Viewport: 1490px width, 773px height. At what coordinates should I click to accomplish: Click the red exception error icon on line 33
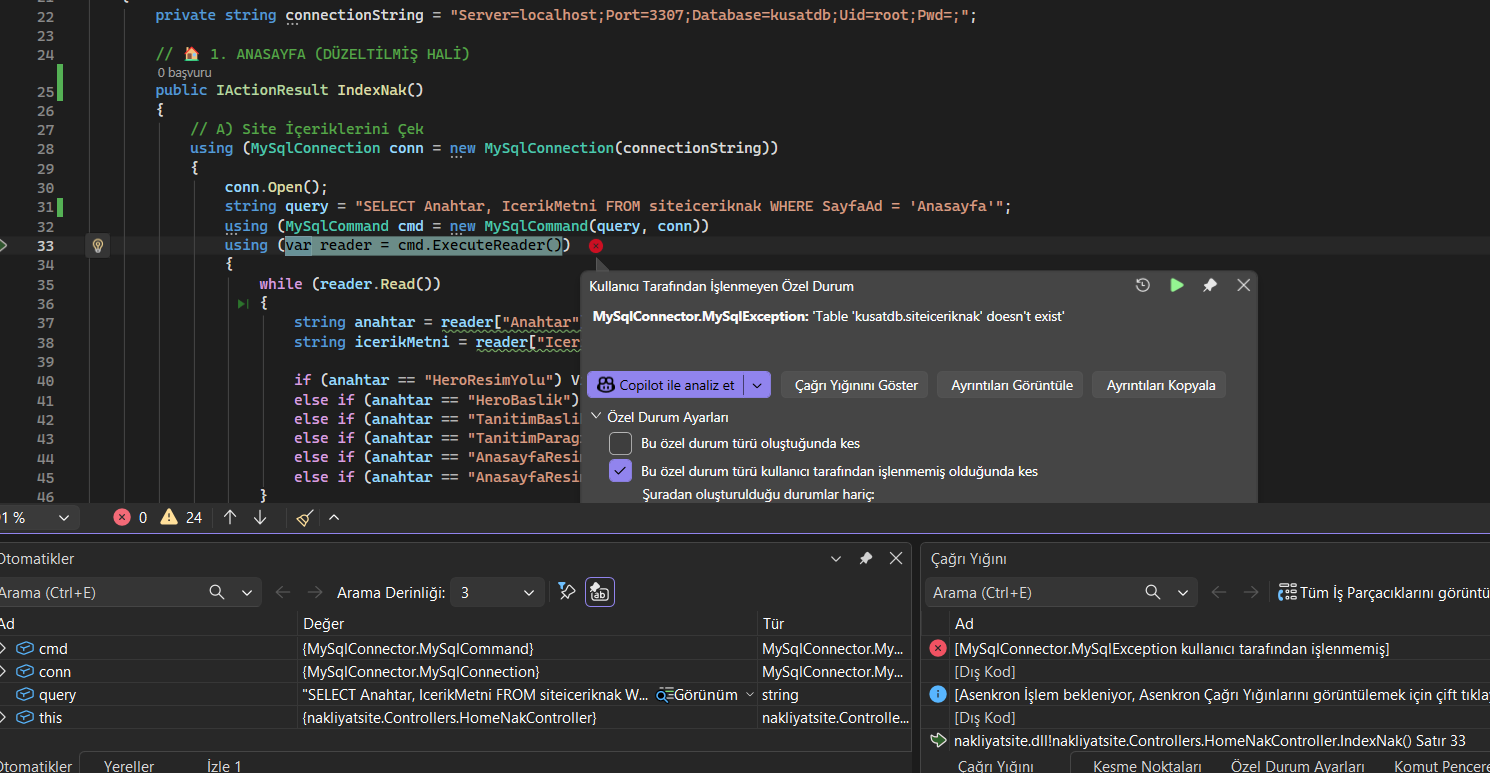[596, 246]
